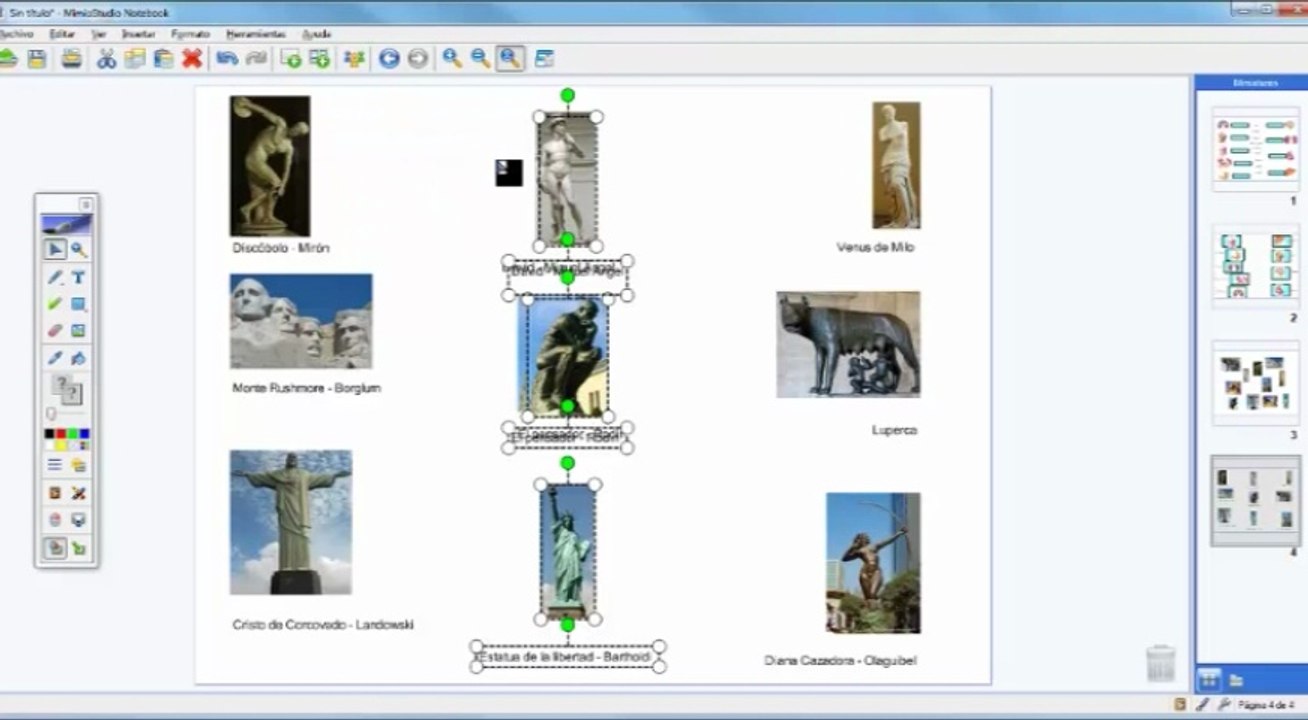Click the green-and-orange icon before the page arrows
The image size is (1308, 720).
click(x=354, y=59)
